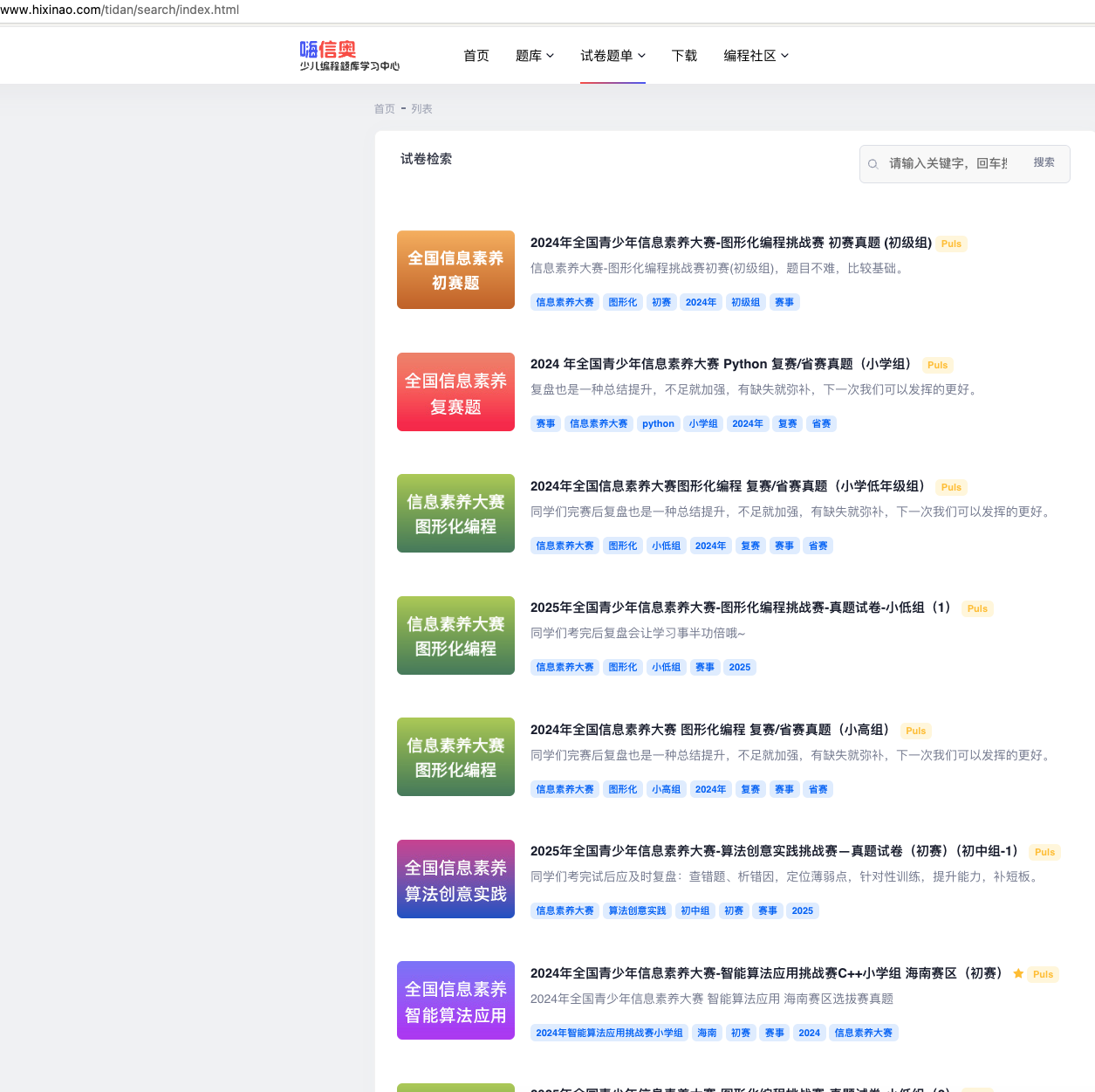Screen dimensions: 1095x1092
Task: Open the red 全国信息素养 复赛题 thumbnail
Action: click(455, 392)
